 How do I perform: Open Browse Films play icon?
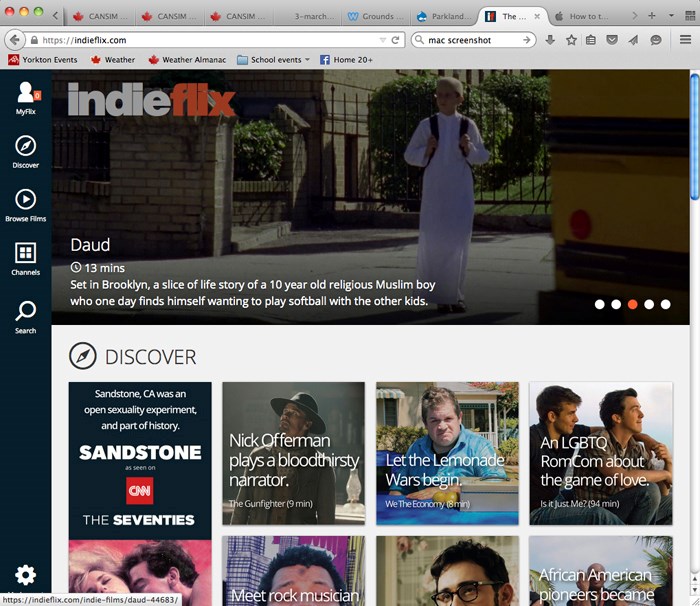(25, 199)
